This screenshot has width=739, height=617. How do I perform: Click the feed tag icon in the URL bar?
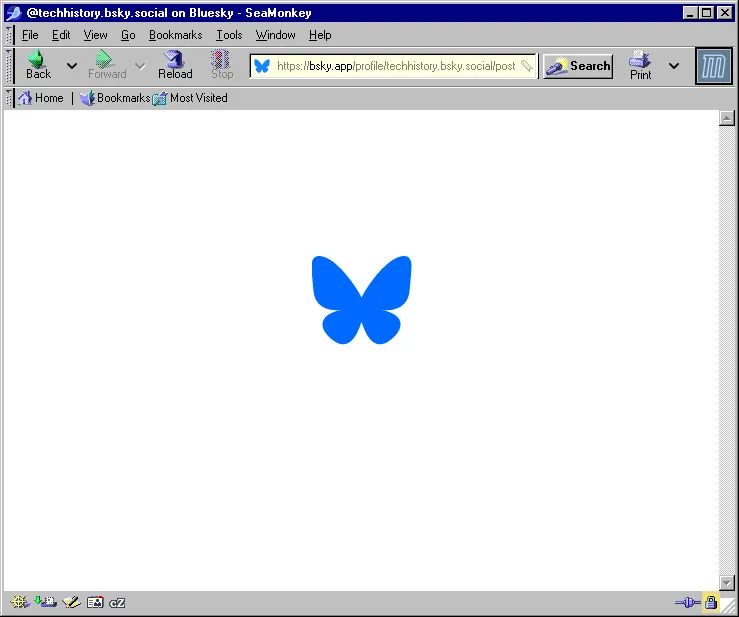(527, 66)
